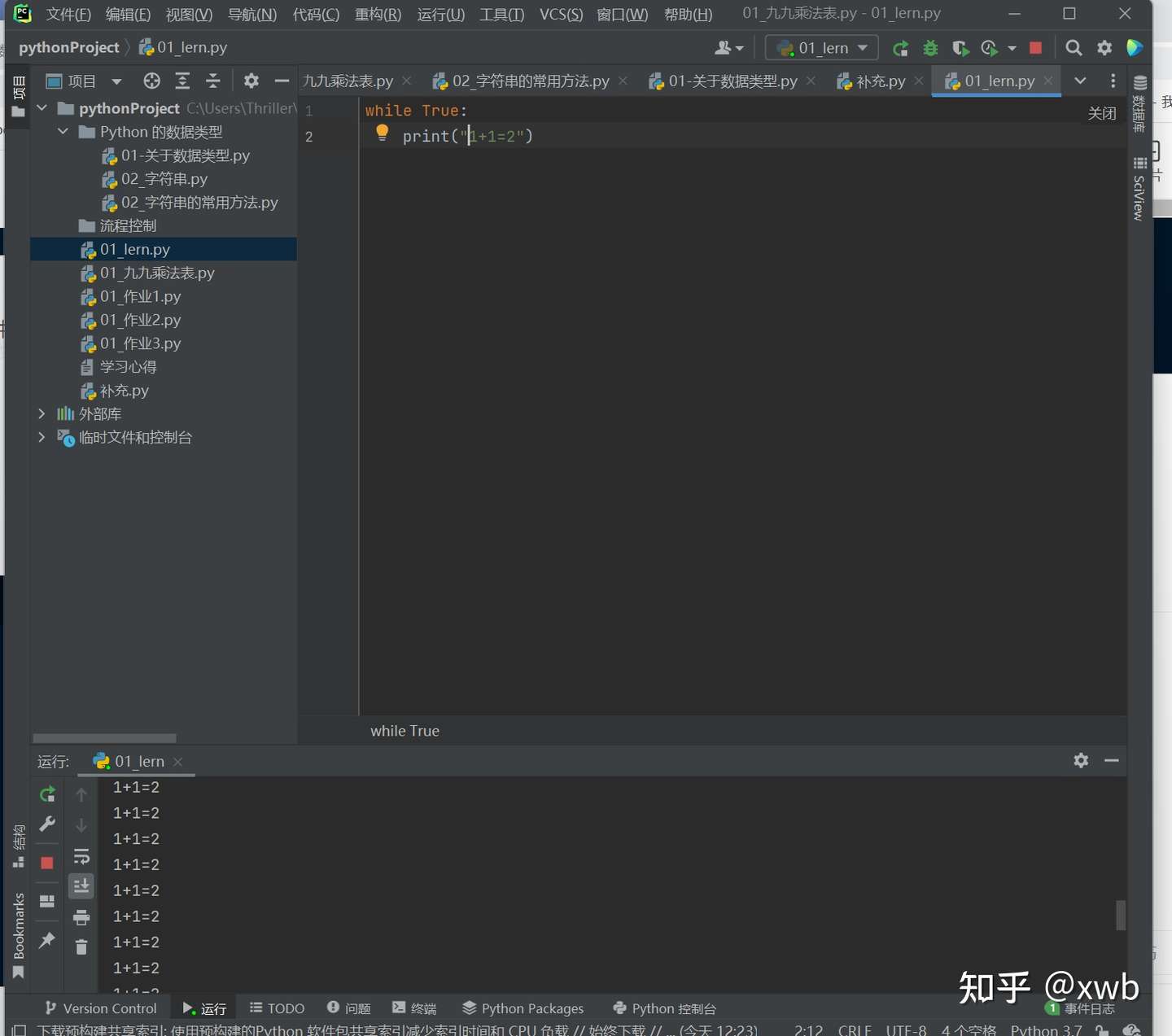1172x1036 pixels.
Task: Toggle pin tab in Run panel
Action: coord(47,940)
